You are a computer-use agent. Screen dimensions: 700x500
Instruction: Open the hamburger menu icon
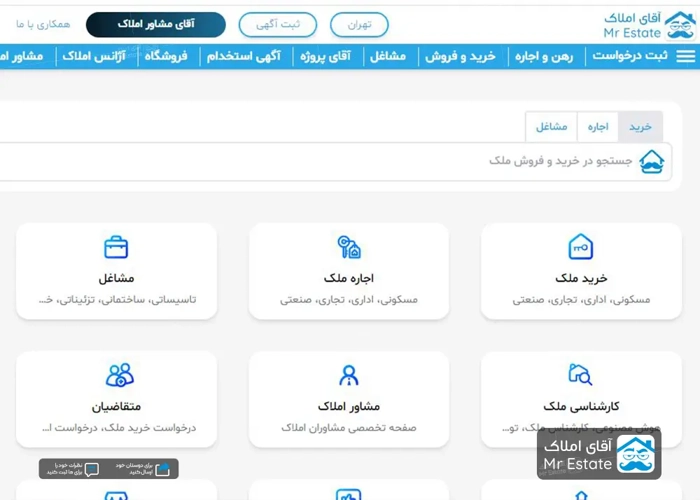[684, 57]
